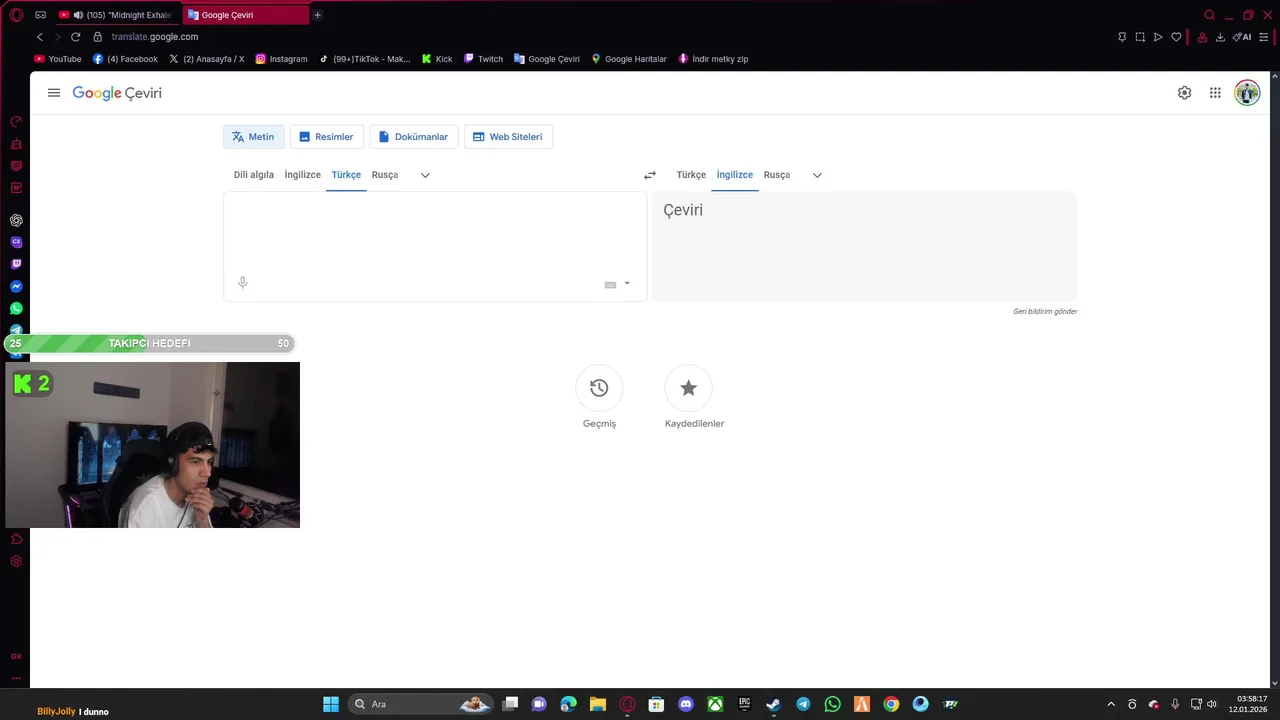Open Instagram bookmark

pyautogui.click(x=282, y=59)
